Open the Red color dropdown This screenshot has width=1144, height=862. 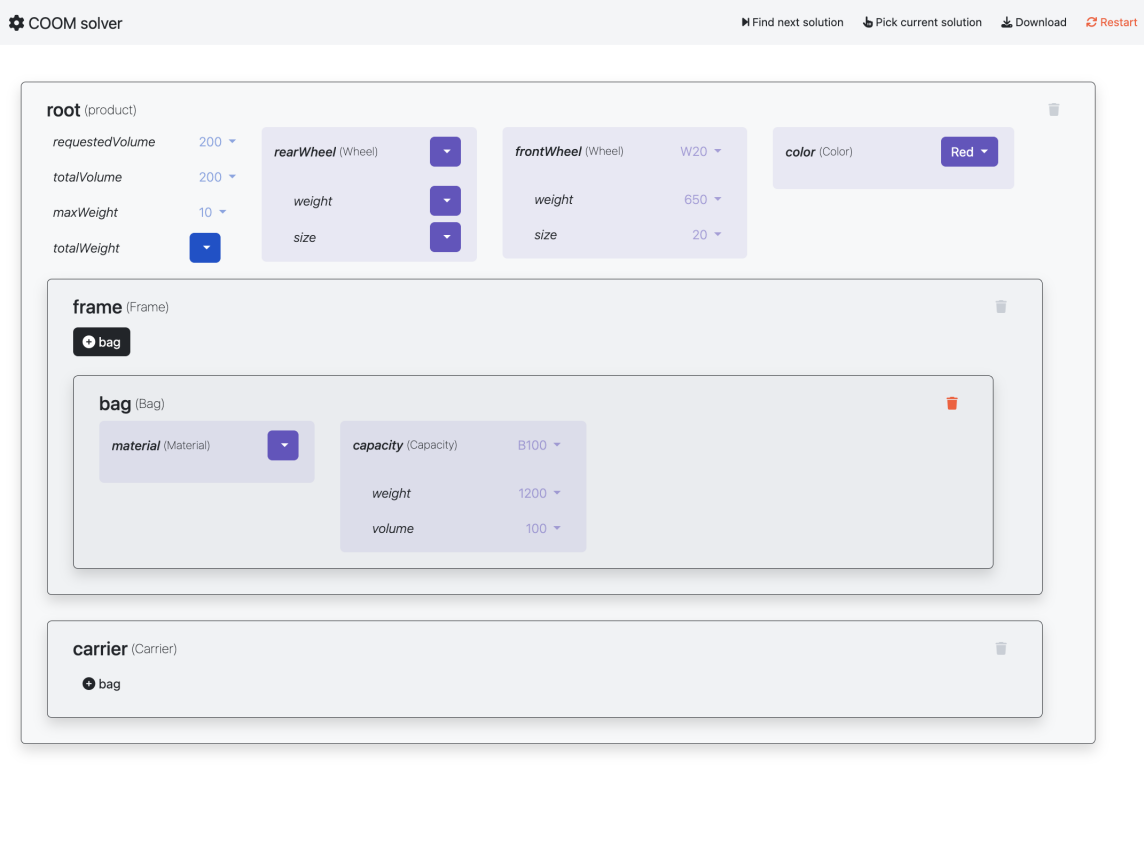pyautogui.click(x=969, y=152)
